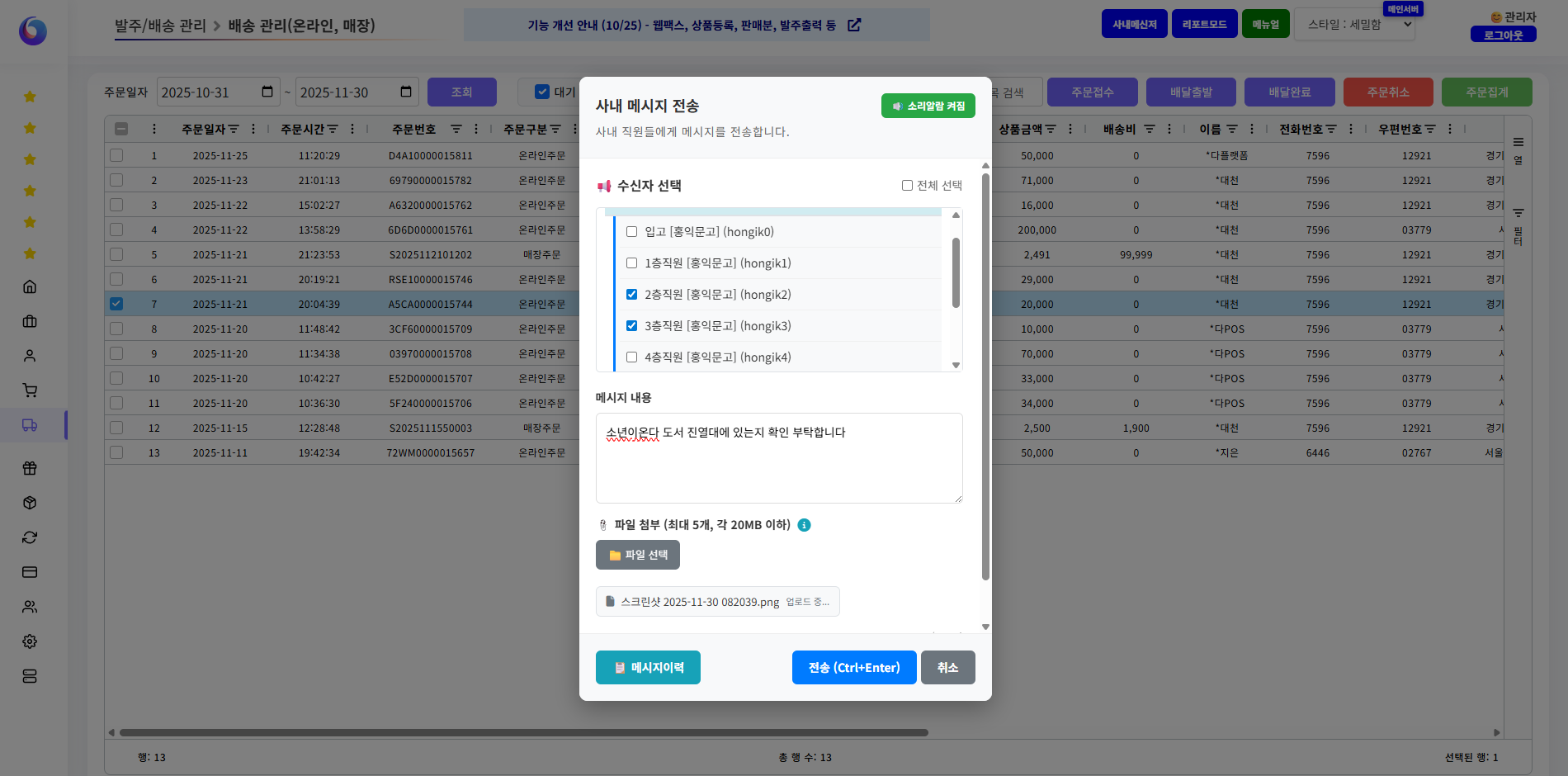The height and width of the screenshot is (776, 1568).
Task: Check the 1층직원 recipient checkbox
Action: click(632, 263)
